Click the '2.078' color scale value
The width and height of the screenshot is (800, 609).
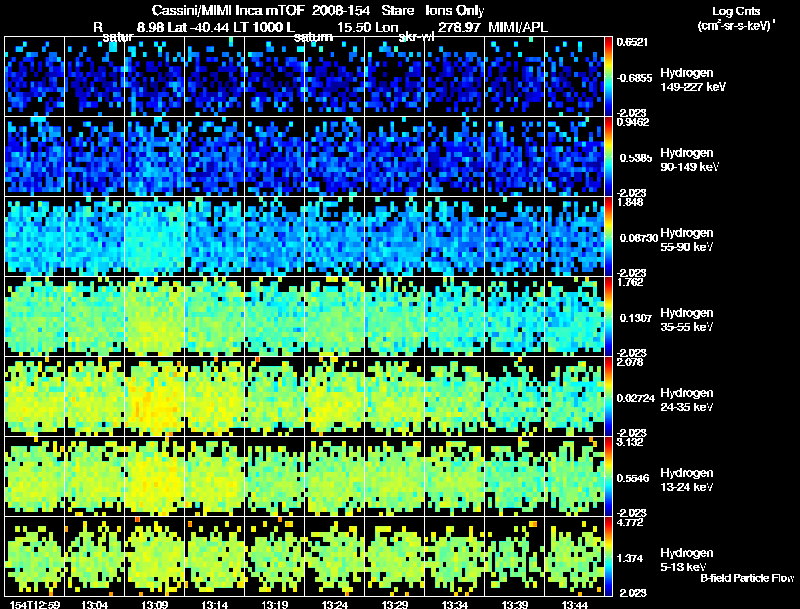pyautogui.click(x=630, y=362)
